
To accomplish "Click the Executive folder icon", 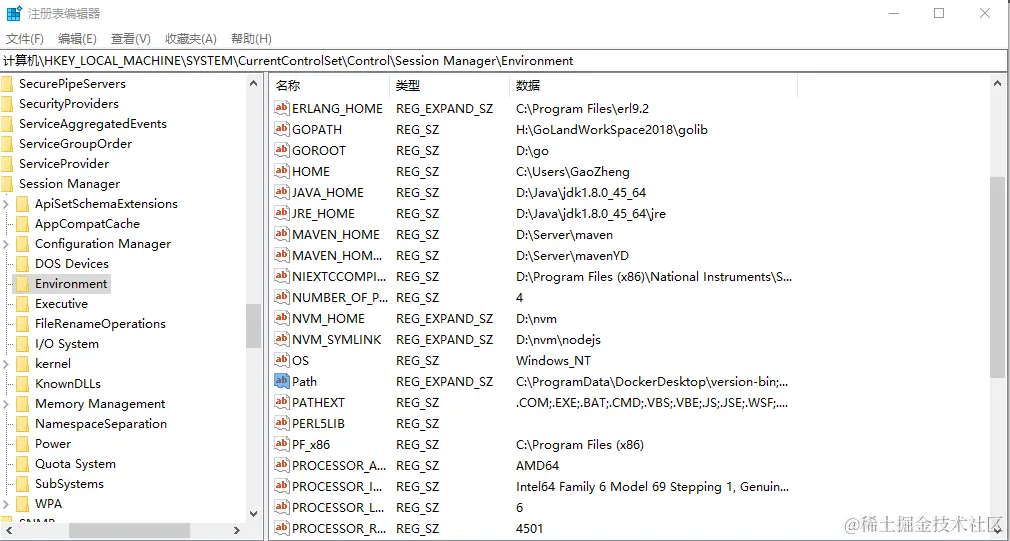I will (x=23, y=303).
